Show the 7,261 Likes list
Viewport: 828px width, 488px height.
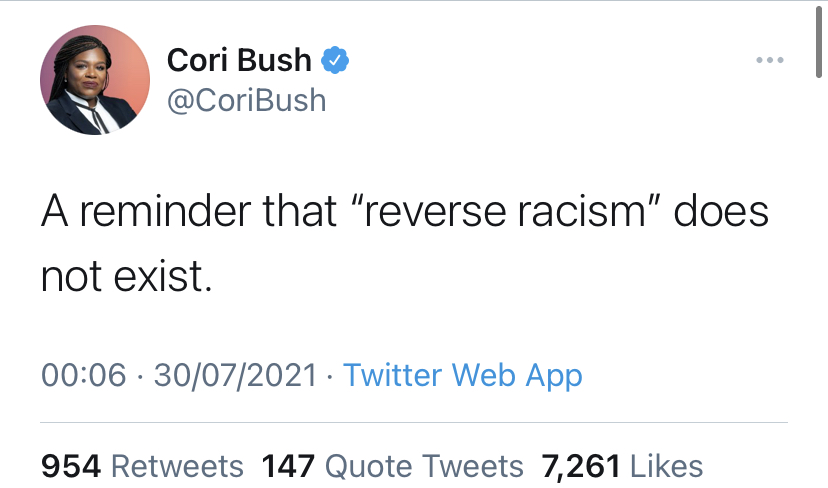pyautogui.click(x=621, y=465)
